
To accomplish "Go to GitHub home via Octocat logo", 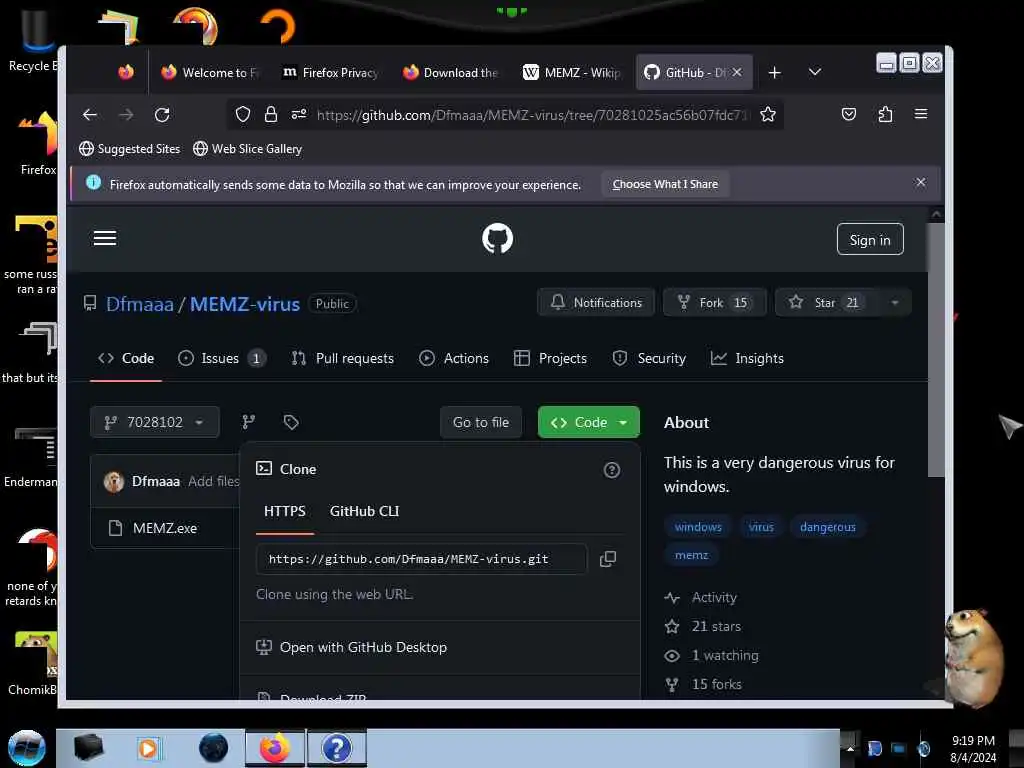I will pos(498,238).
